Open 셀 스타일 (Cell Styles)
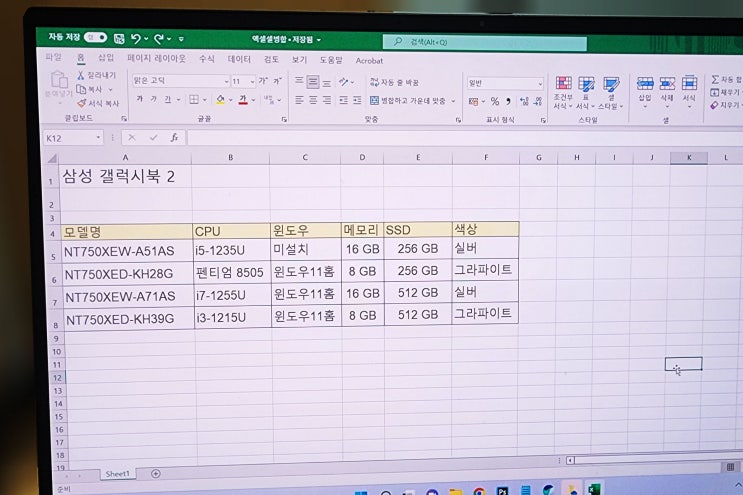 coord(611,92)
